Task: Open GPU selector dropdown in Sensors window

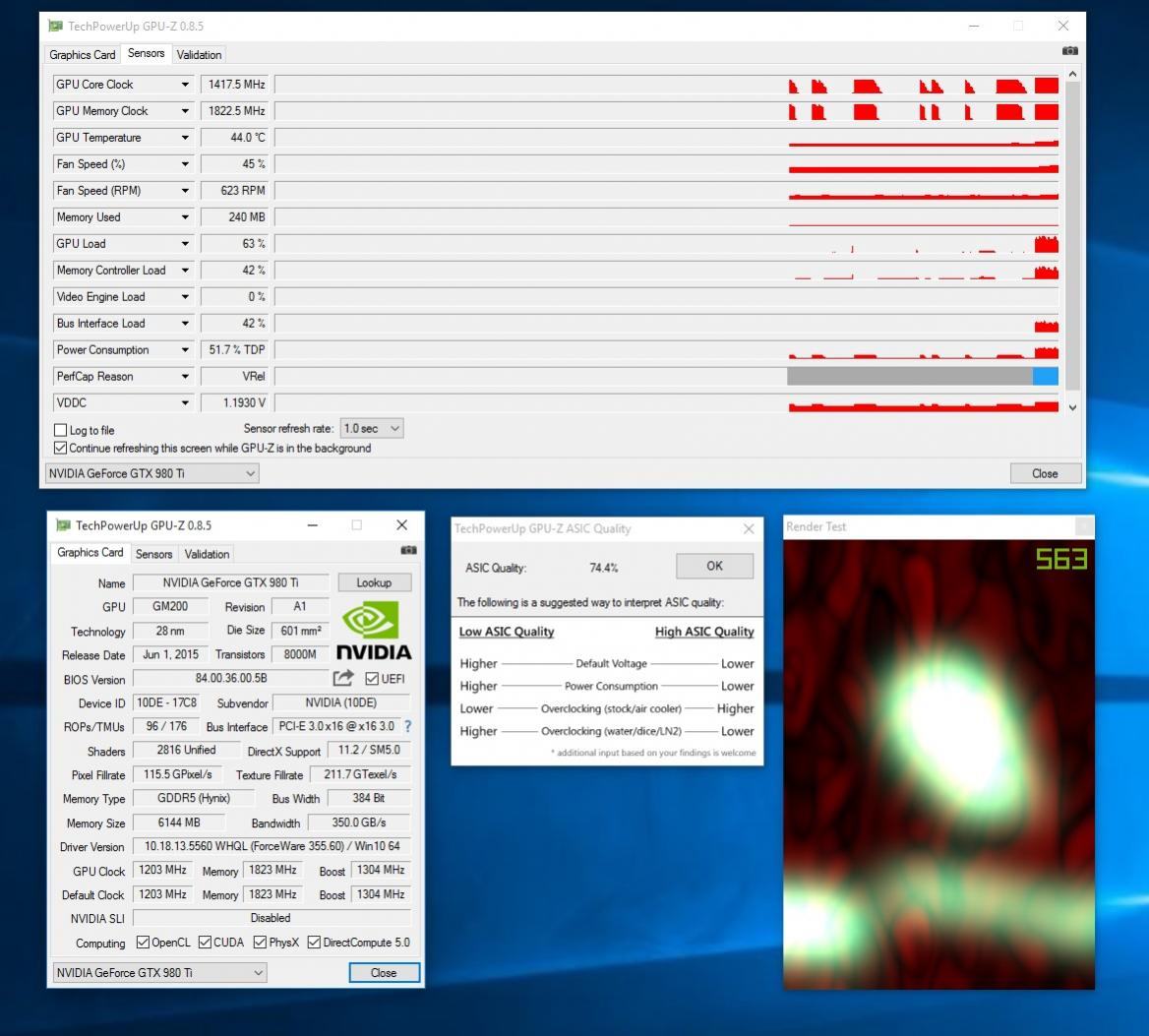Action: coord(151,473)
